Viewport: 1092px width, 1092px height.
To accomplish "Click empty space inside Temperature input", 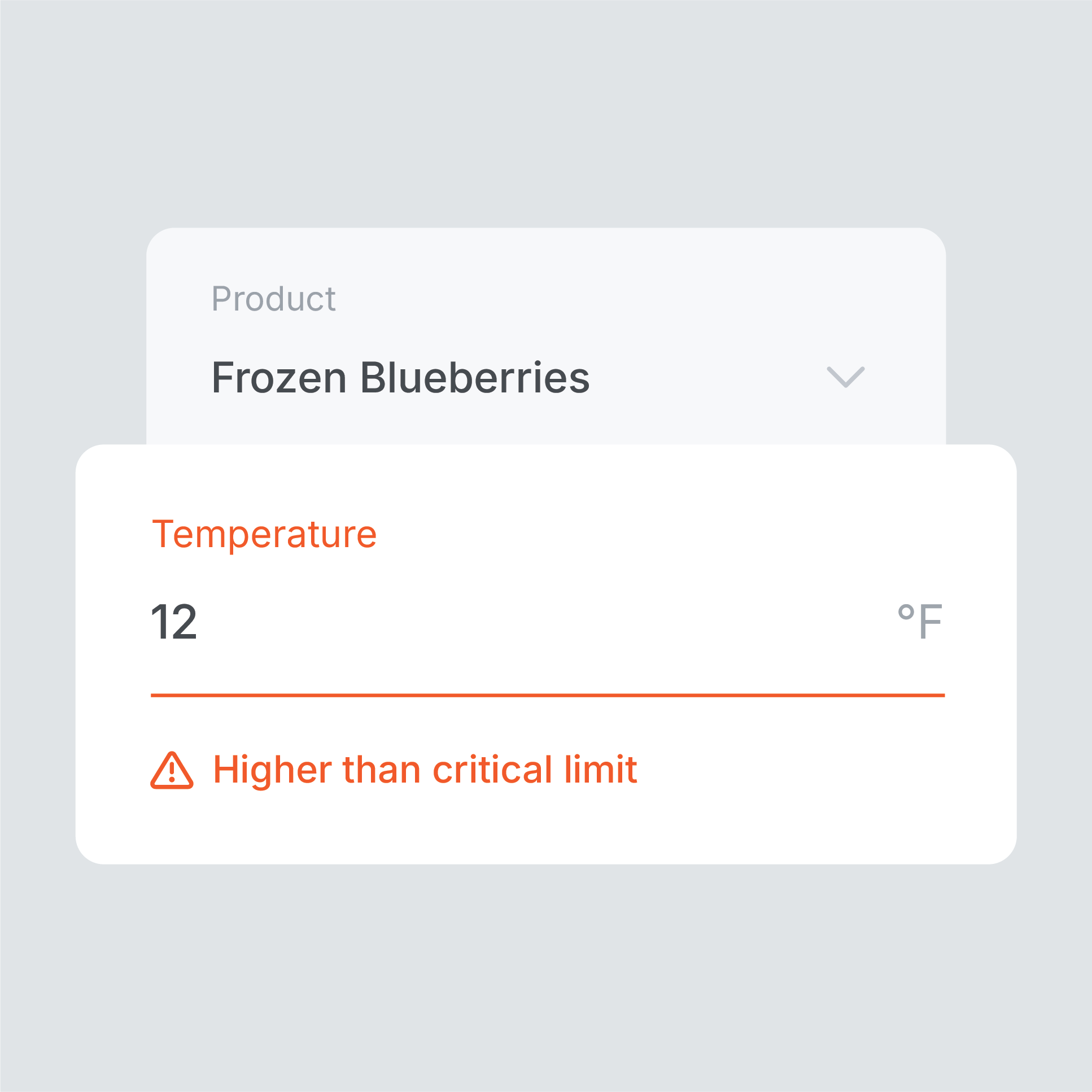I will pyautogui.click(x=543, y=622).
